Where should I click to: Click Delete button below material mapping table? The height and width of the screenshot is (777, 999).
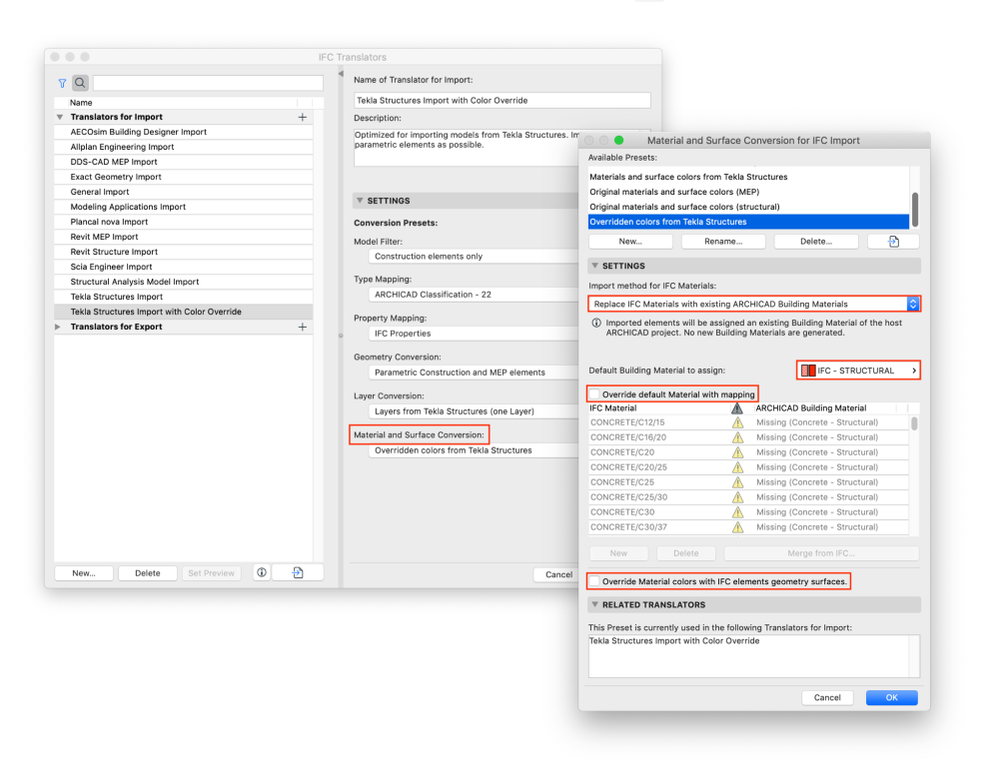[x=686, y=553]
